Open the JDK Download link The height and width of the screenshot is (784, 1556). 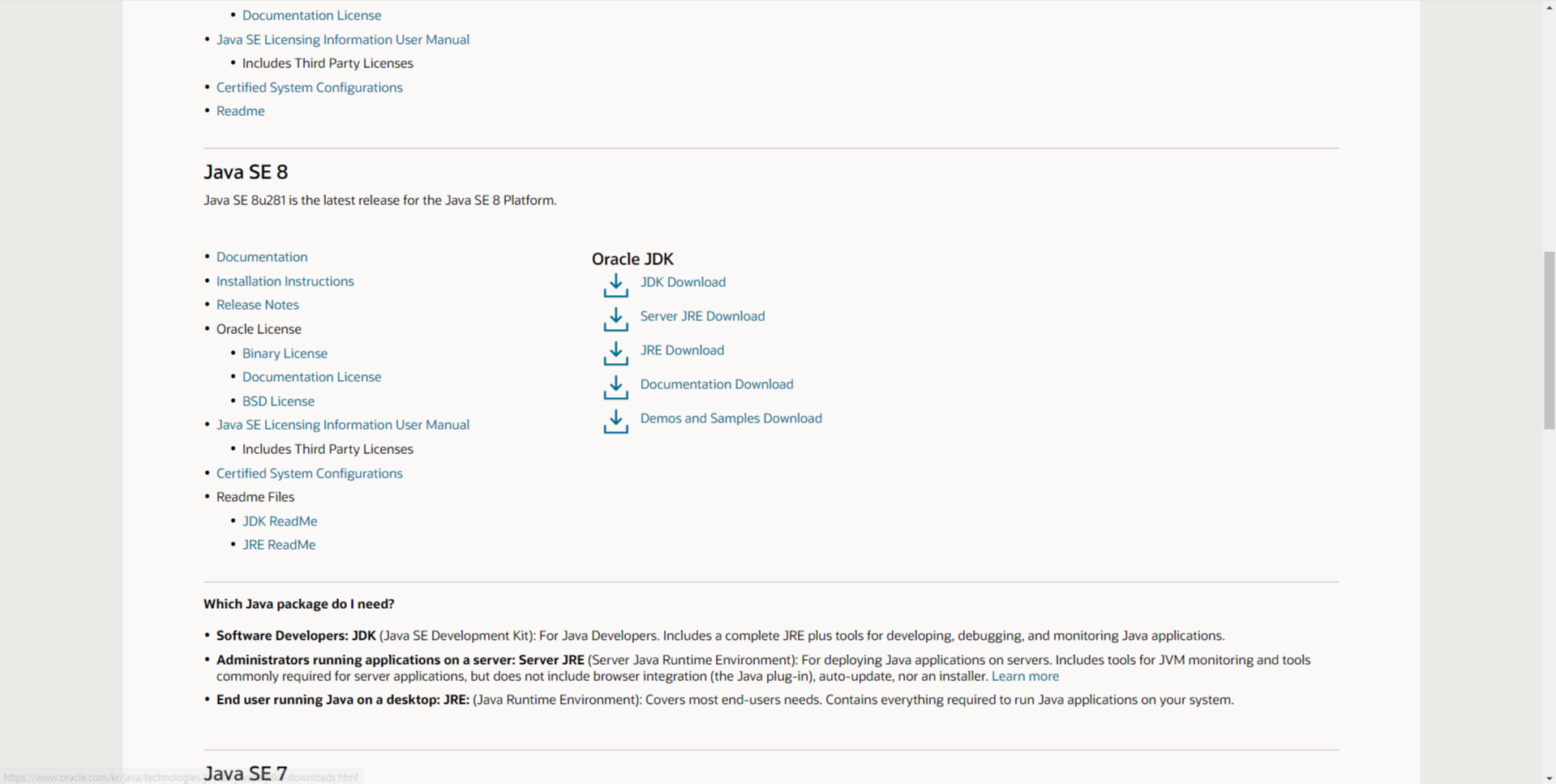[683, 282]
